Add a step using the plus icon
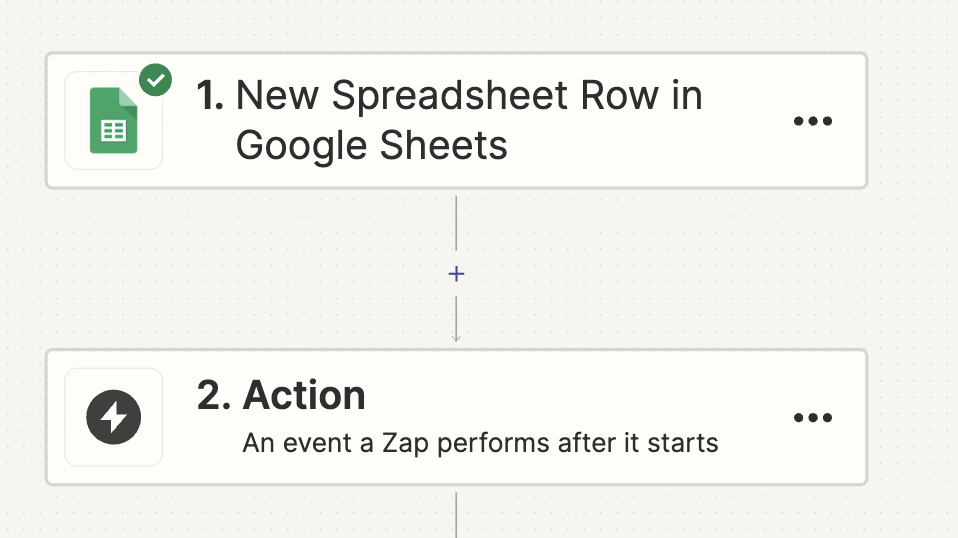 456,274
